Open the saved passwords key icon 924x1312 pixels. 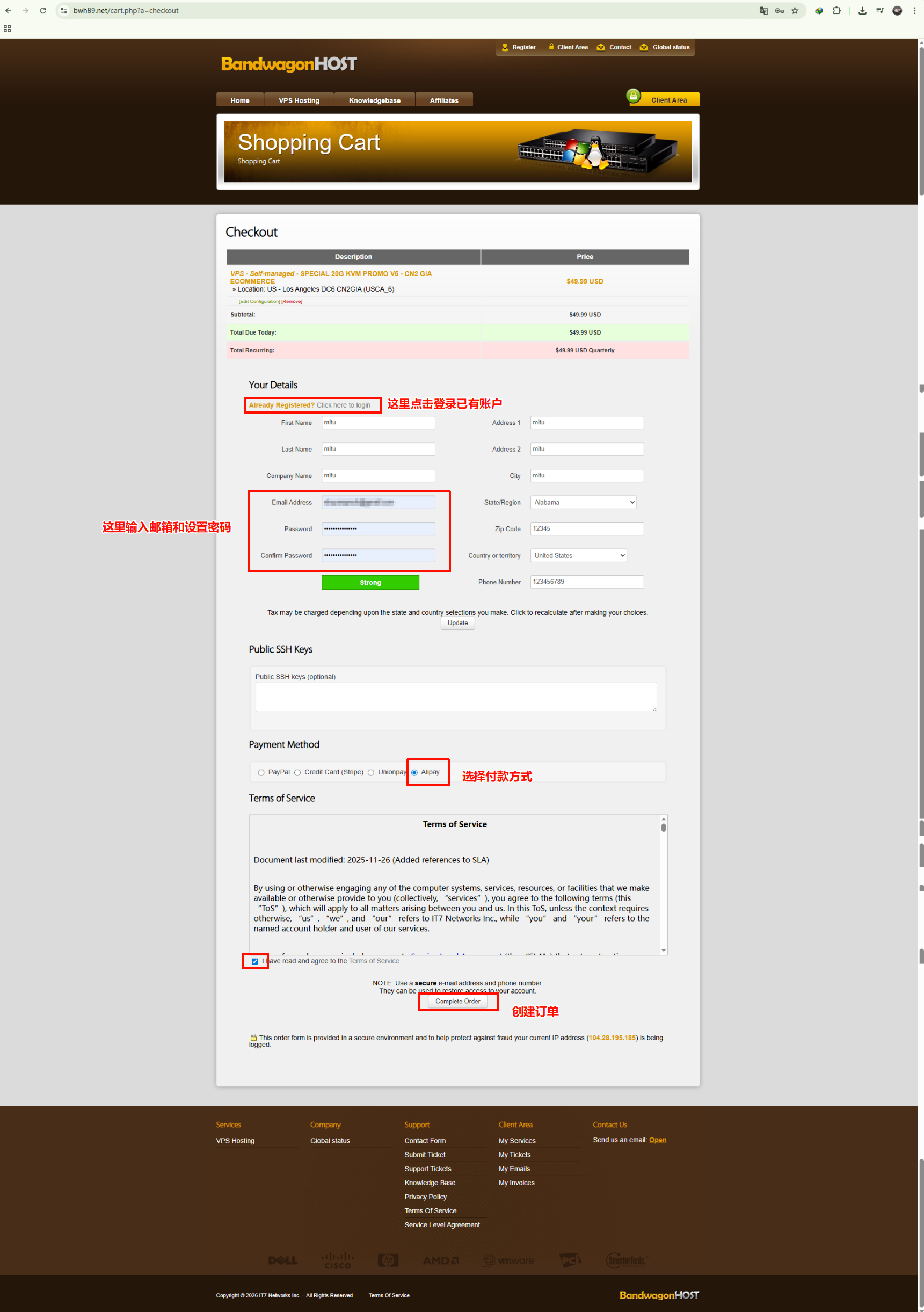[779, 10]
